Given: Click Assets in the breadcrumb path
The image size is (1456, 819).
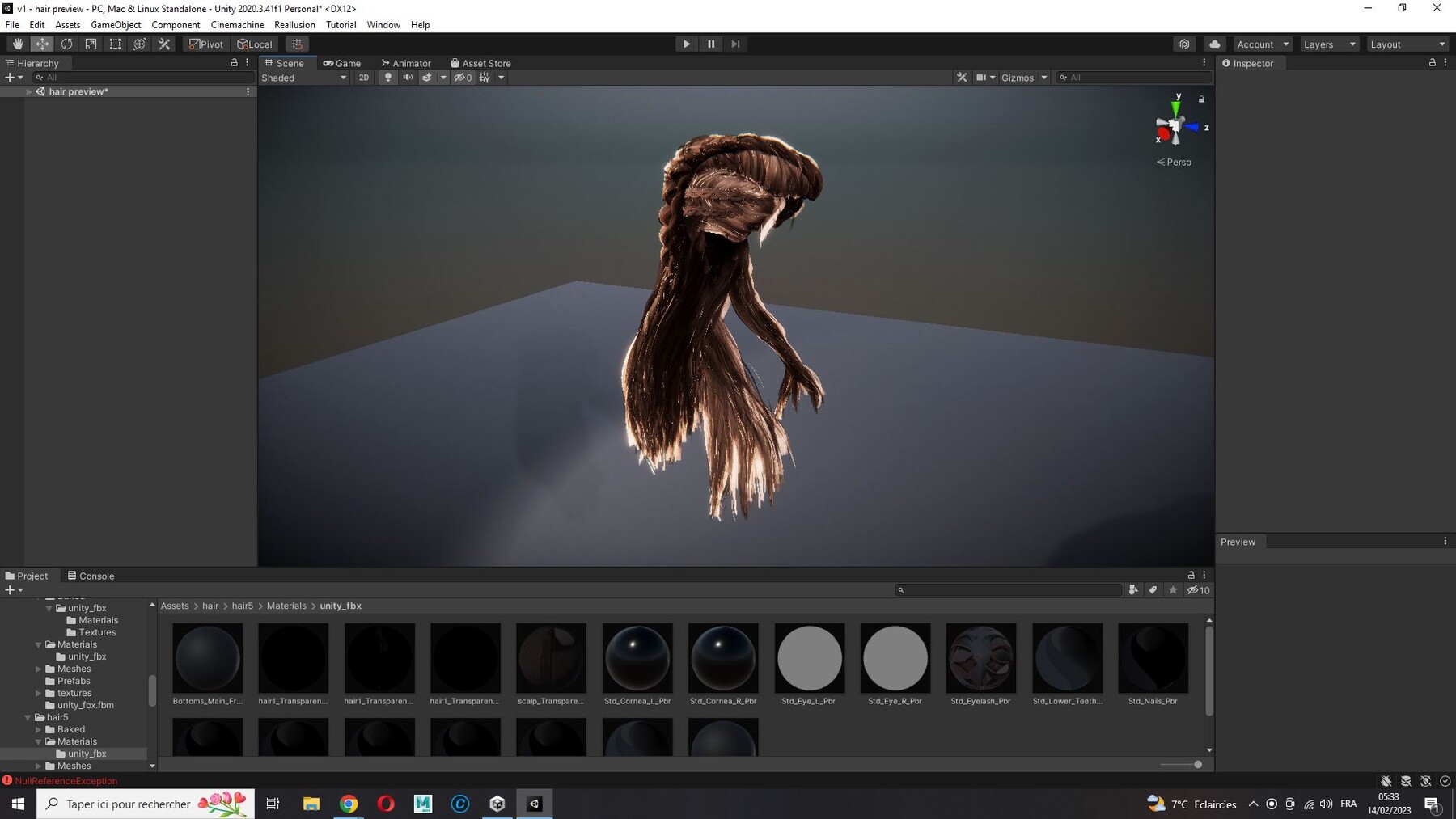Looking at the screenshot, I should pos(175,606).
